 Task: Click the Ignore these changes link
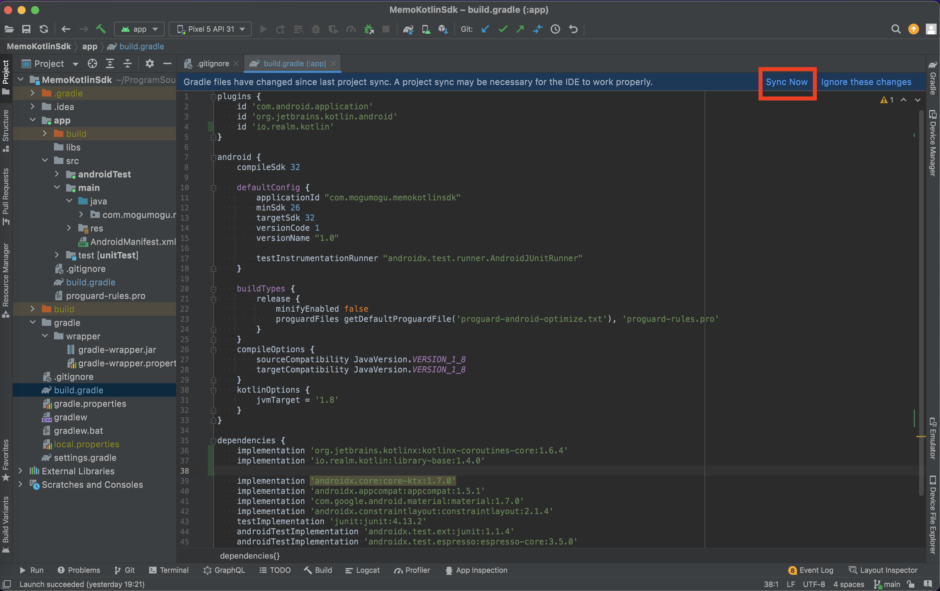point(866,82)
